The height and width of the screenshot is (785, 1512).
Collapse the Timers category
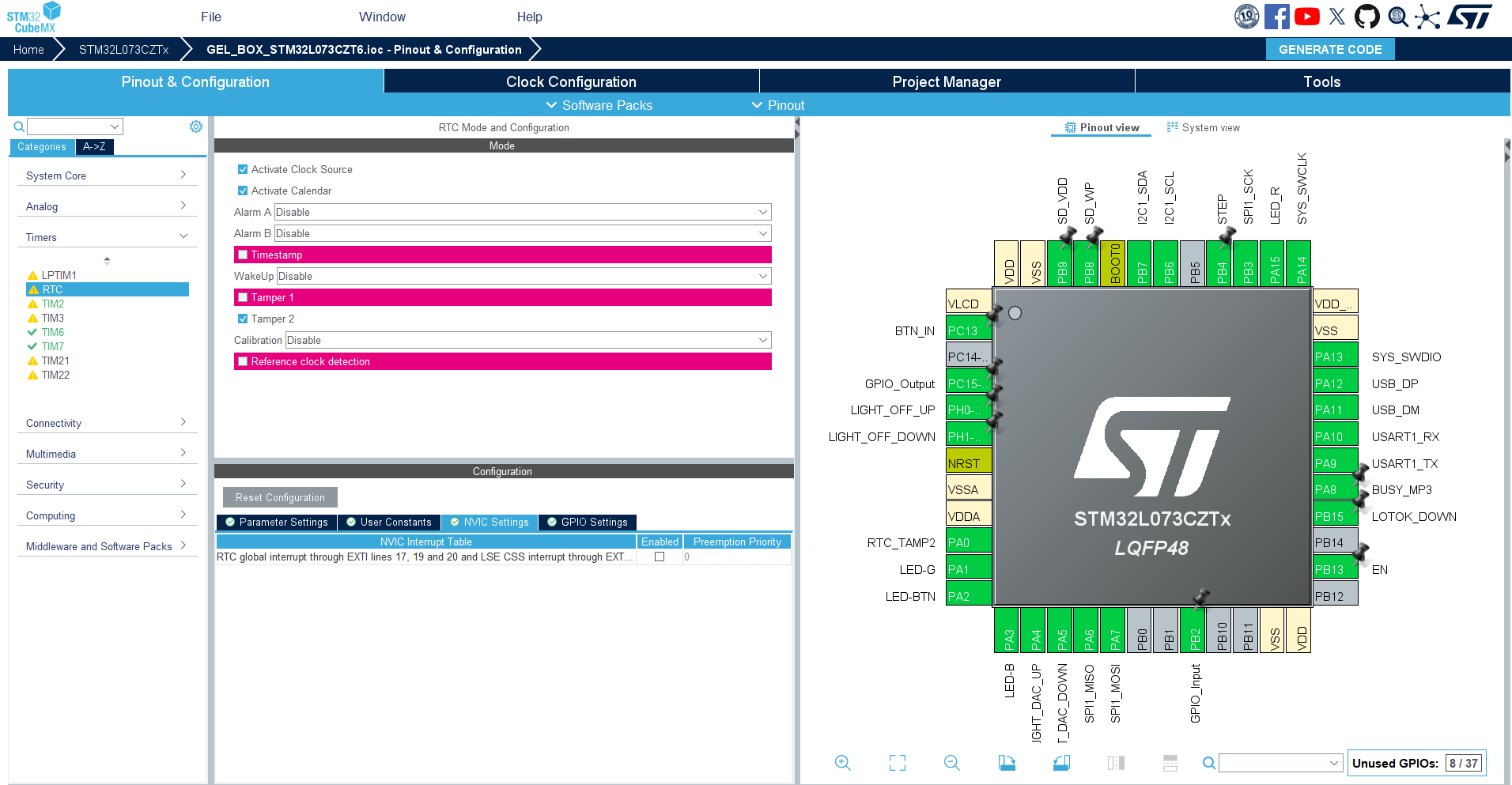[107, 237]
